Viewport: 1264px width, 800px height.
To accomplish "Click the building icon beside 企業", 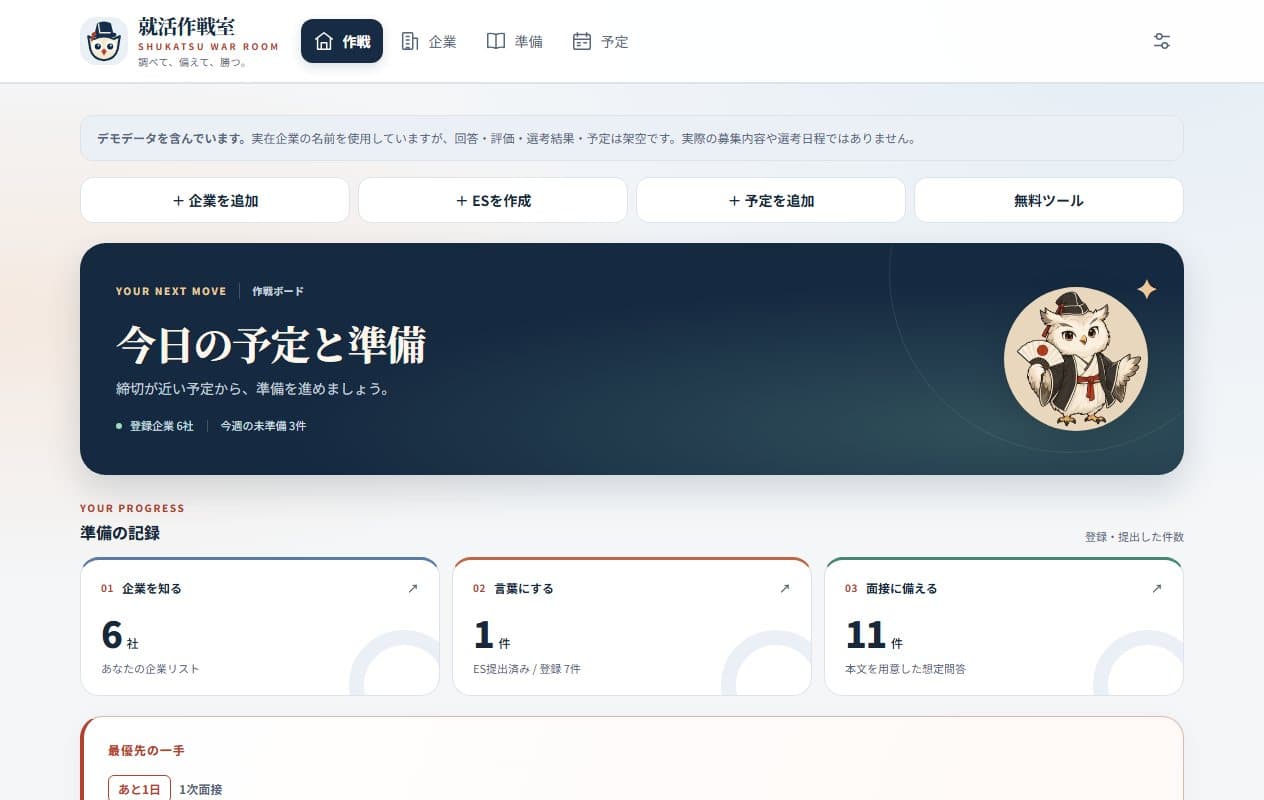I will [x=409, y=41].
